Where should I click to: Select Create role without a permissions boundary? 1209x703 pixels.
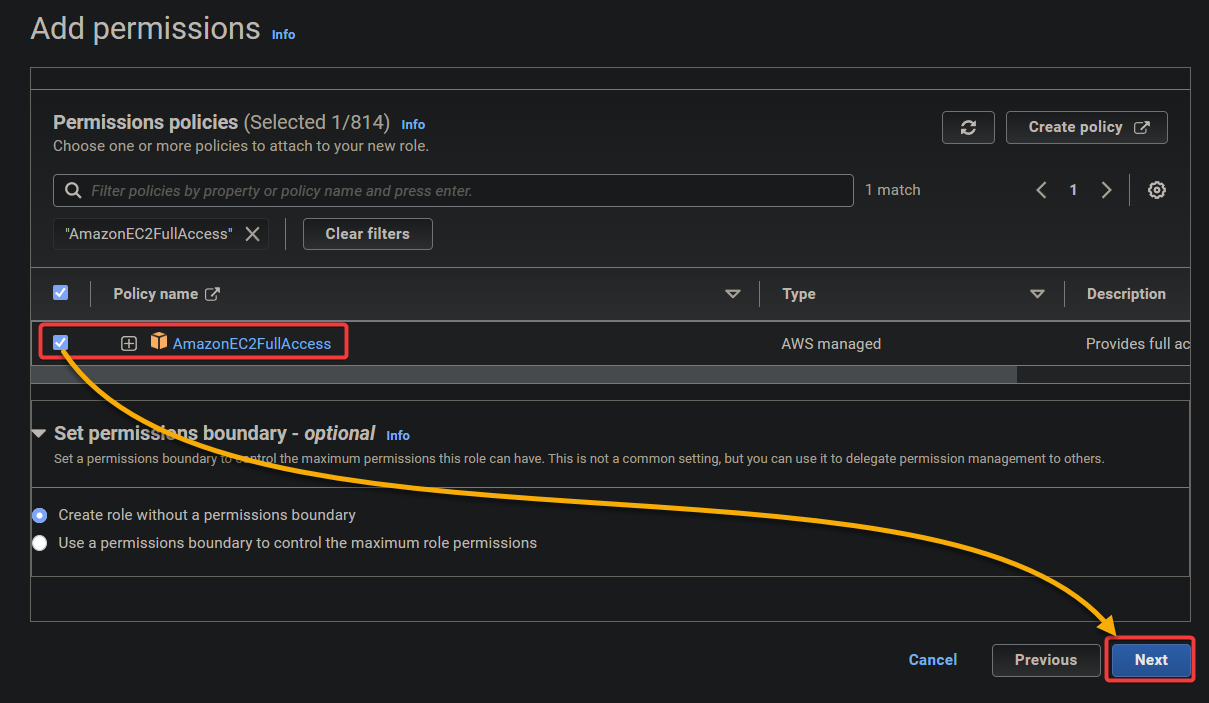click(x=40, y=515)
